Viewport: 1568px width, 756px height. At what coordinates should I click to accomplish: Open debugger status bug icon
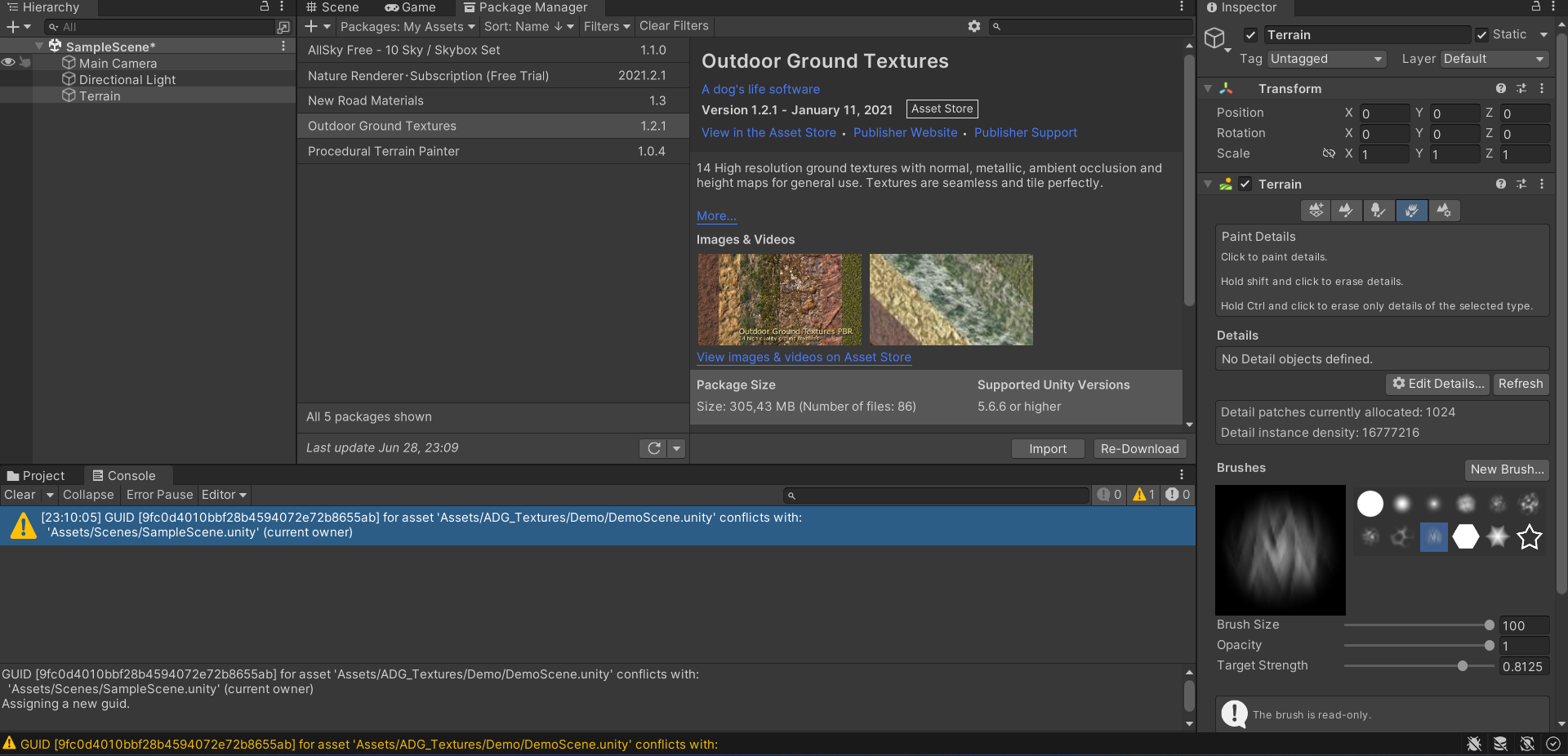click(x=1474, y=744)
